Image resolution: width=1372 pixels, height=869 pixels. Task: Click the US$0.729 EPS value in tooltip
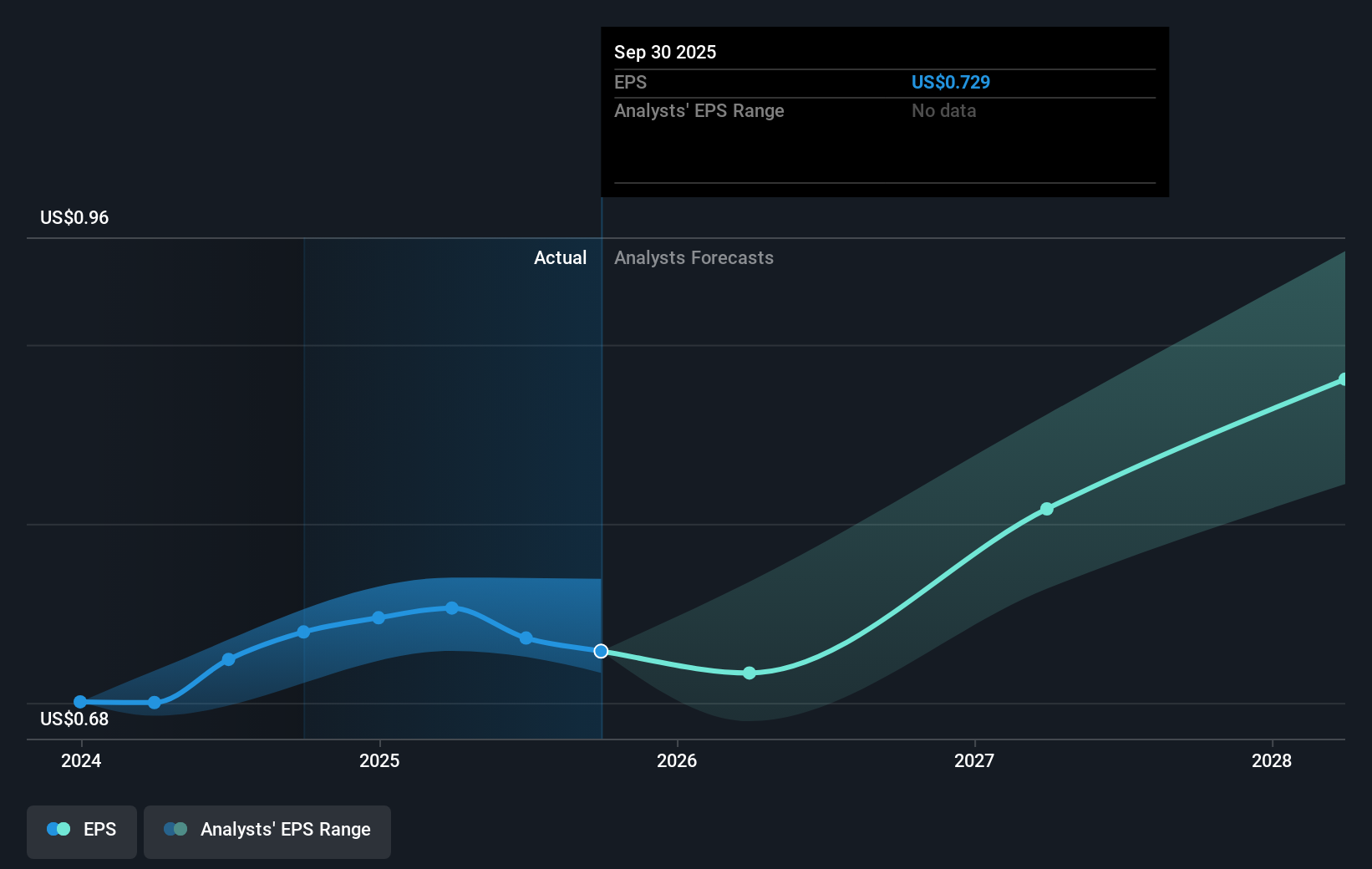(950, 82)
